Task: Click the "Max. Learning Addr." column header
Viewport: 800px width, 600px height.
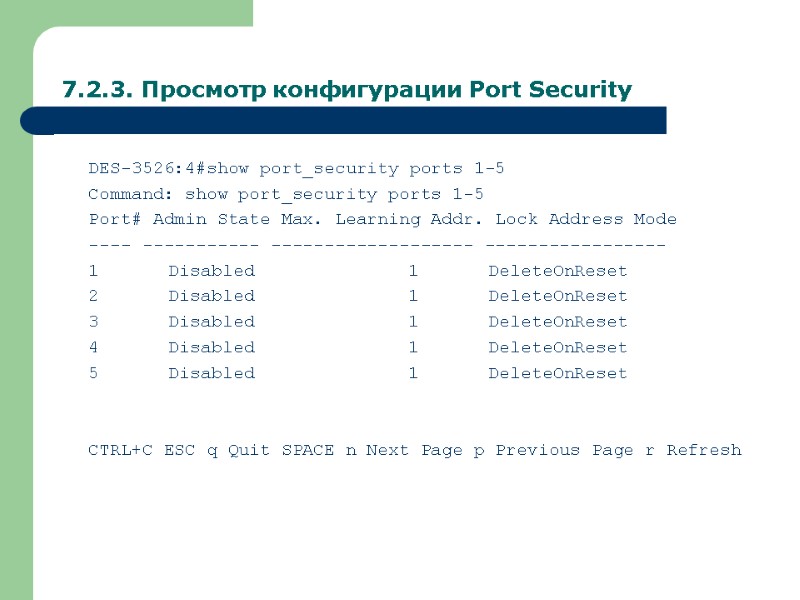Action: point(407,219)
